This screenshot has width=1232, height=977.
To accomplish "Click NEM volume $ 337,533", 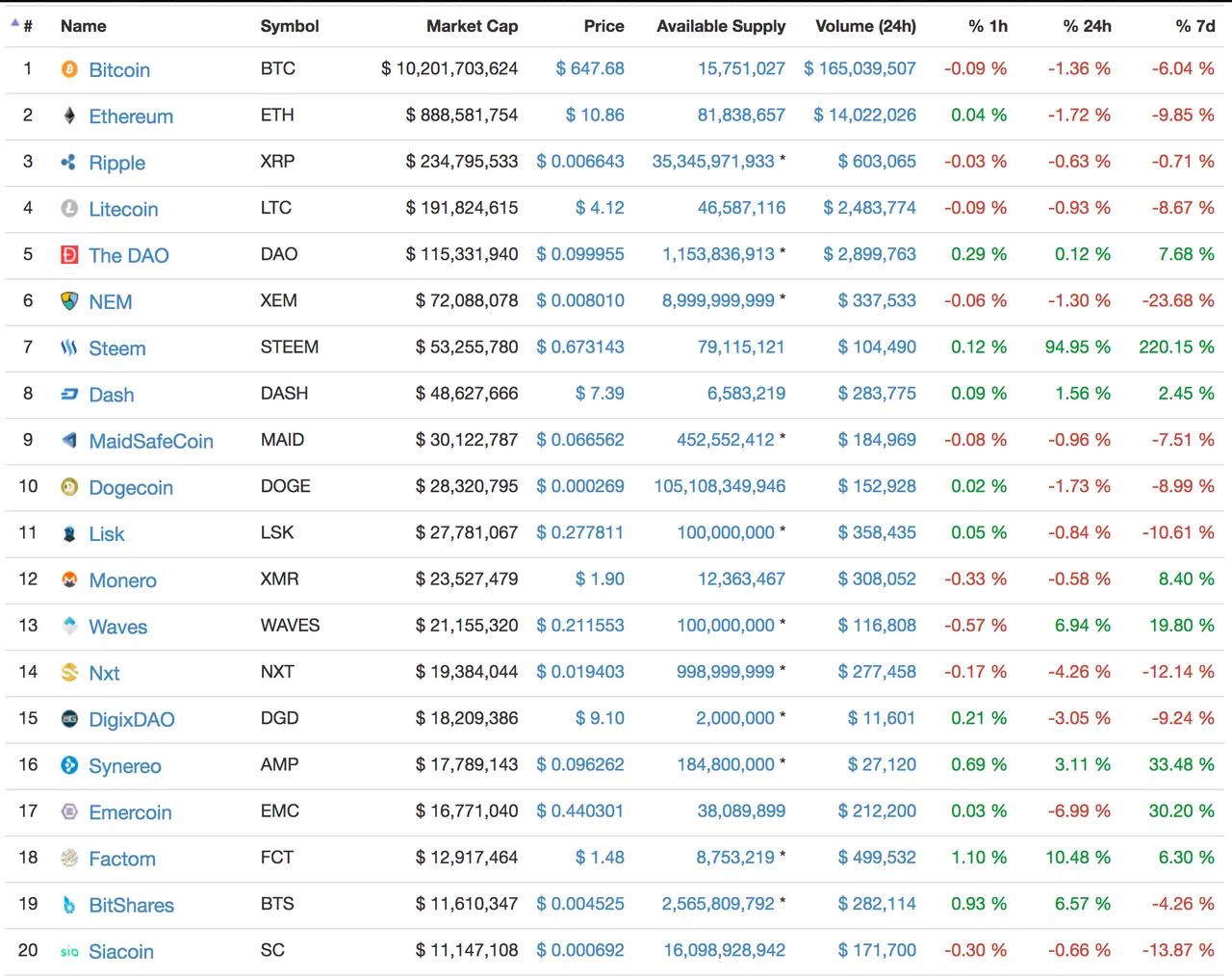I will click(877, 300).
